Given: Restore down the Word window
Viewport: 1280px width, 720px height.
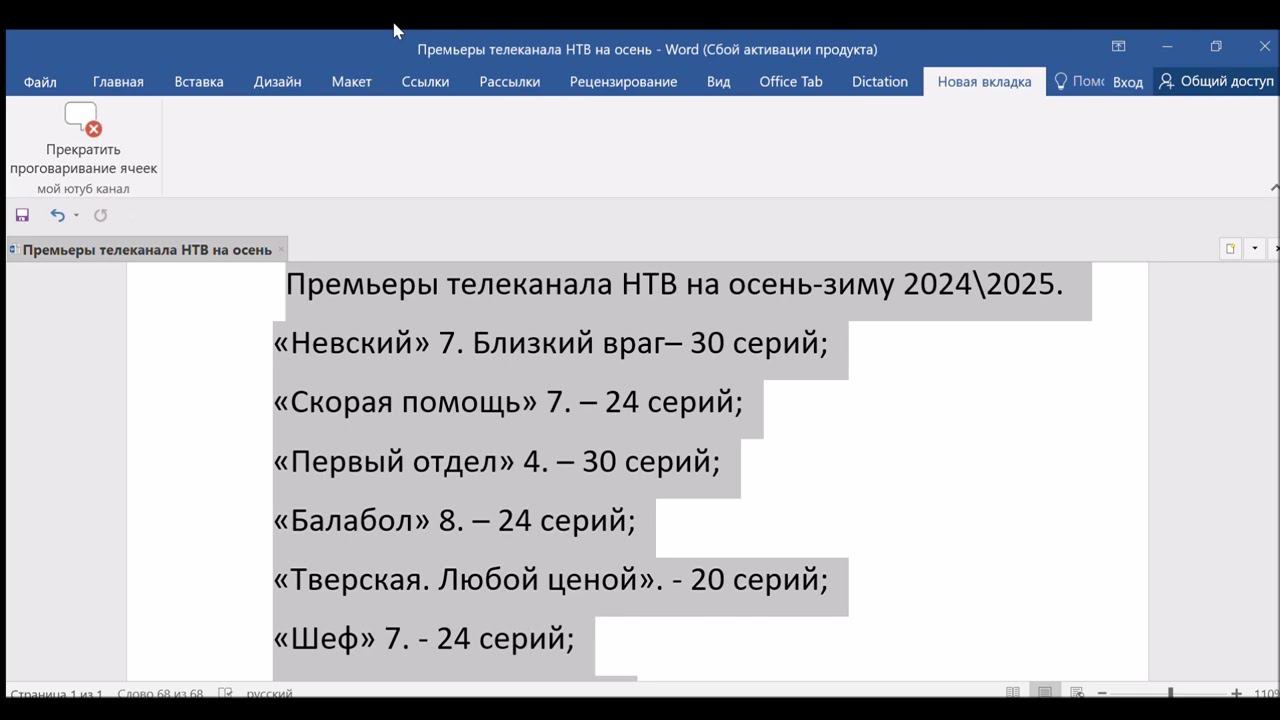Looking at the screenshot, I should point(1216,47).
